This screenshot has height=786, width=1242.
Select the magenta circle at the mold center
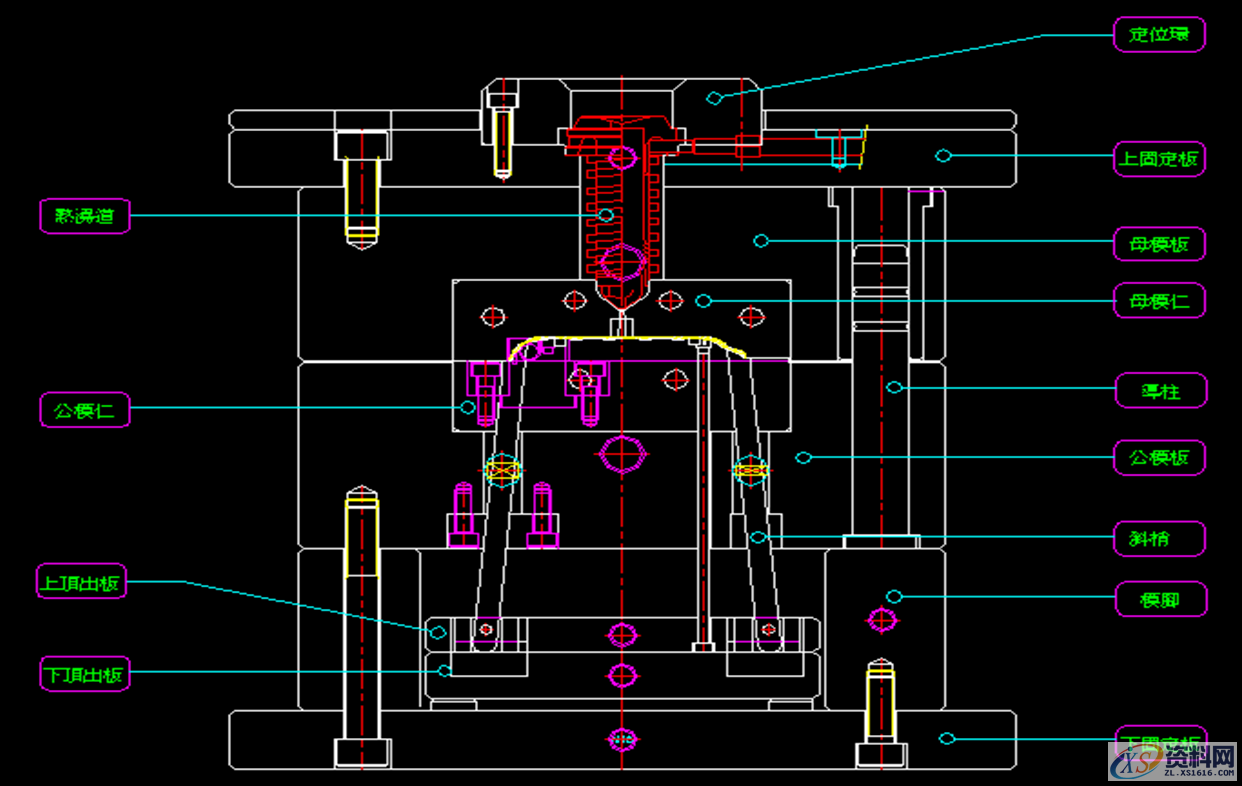pyautogui.click(x=622, y=453)
